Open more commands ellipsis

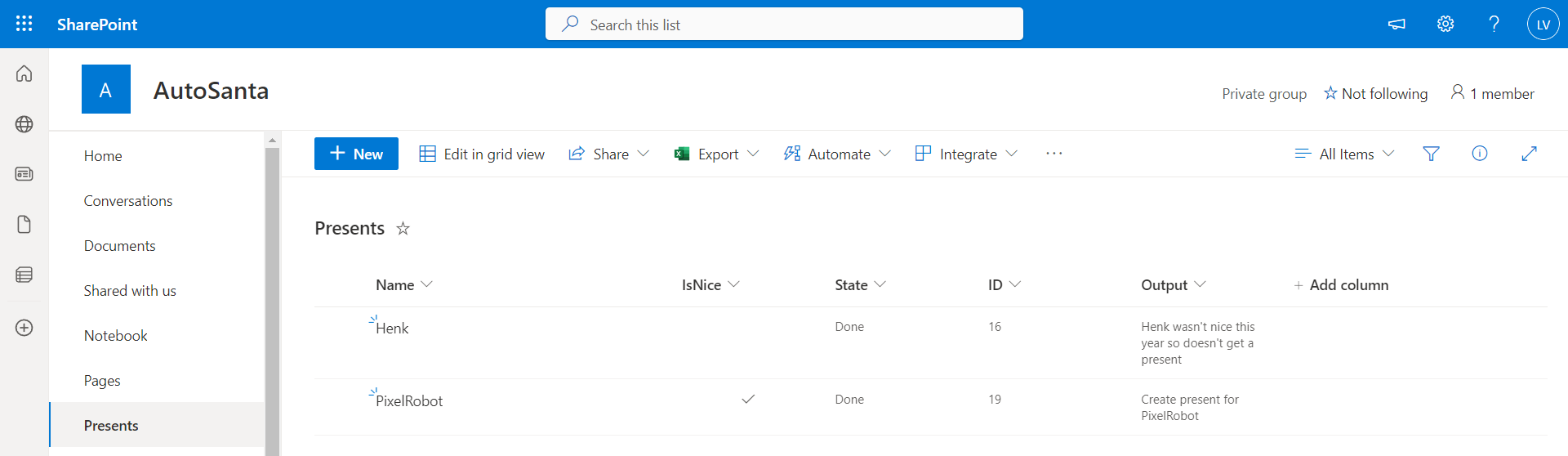click(1054, 154)
